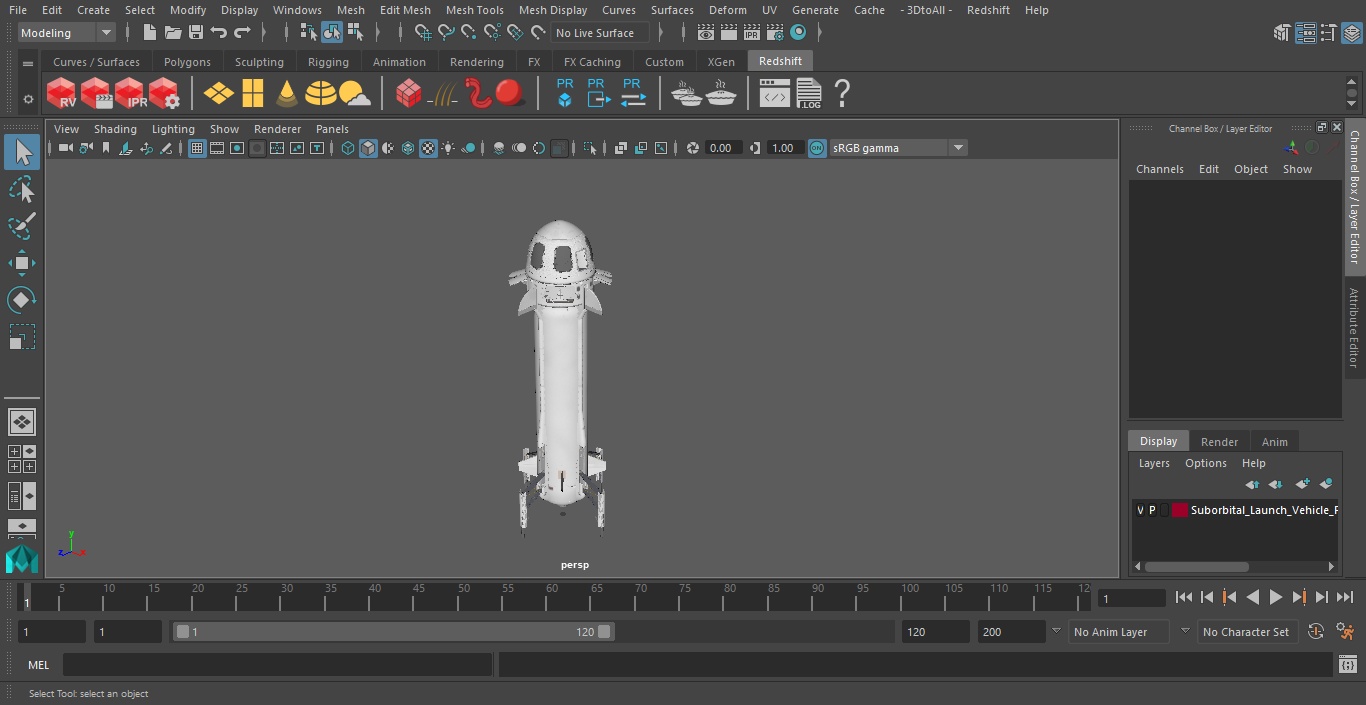The width and height of the screenshot is (1366, 705).
Task: Choose the Move tool
Action: [x=21, y=263]
